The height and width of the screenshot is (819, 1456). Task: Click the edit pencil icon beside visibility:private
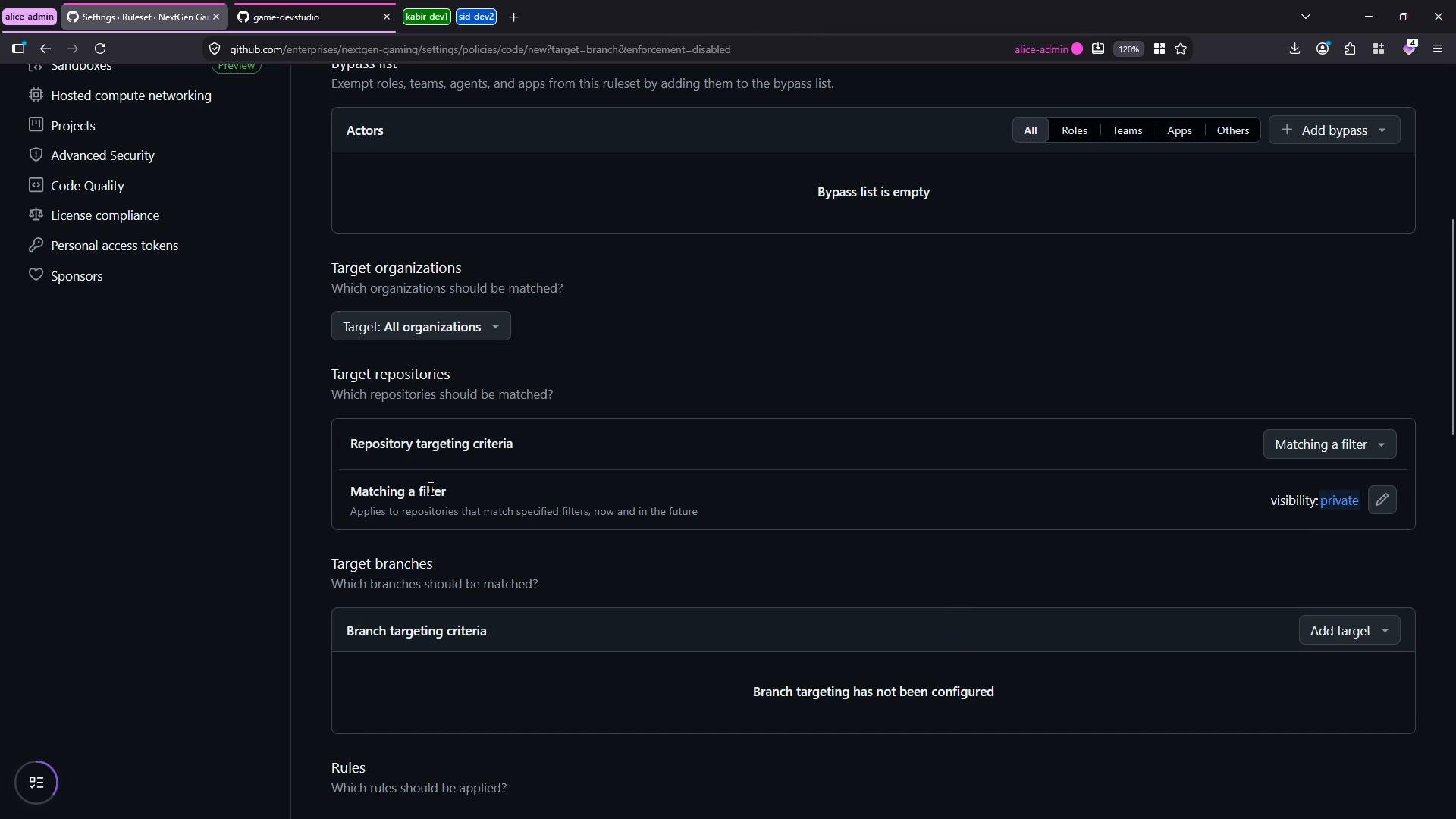coord(1382,500)
